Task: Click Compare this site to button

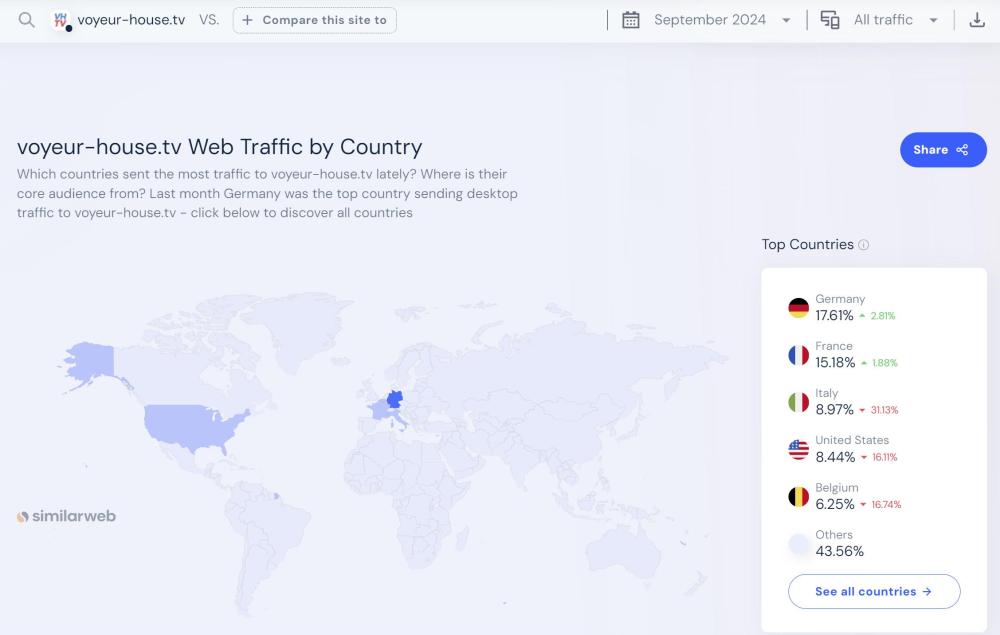Action: pos(315,20)
